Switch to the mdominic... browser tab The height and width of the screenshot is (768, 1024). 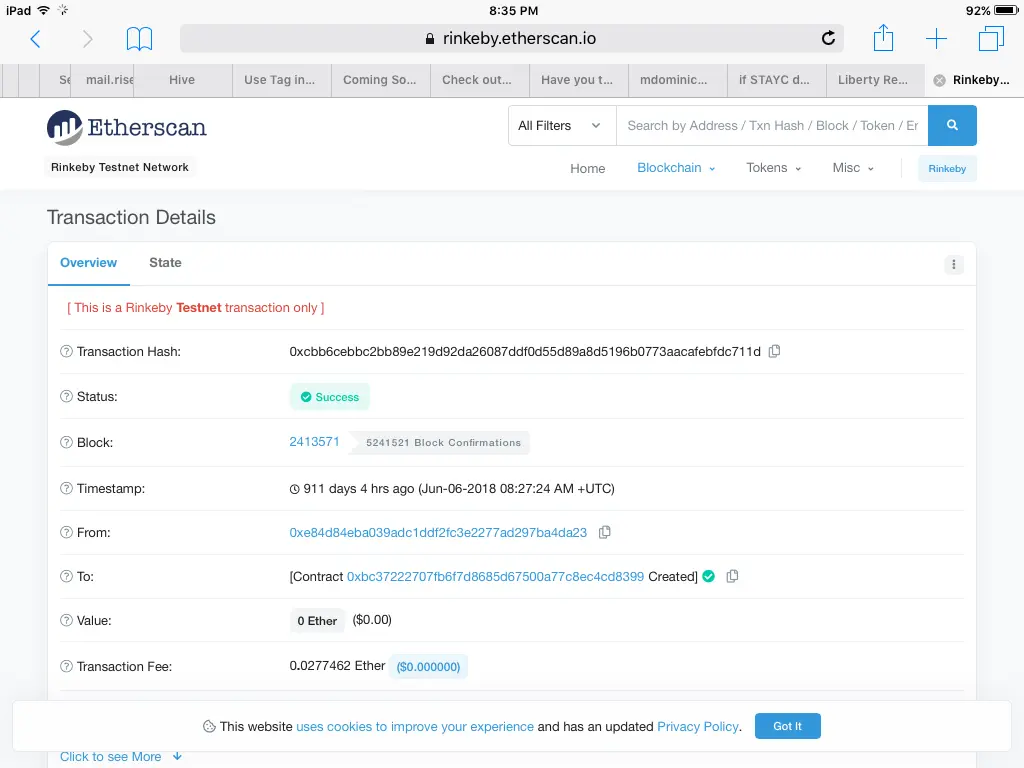677,80
